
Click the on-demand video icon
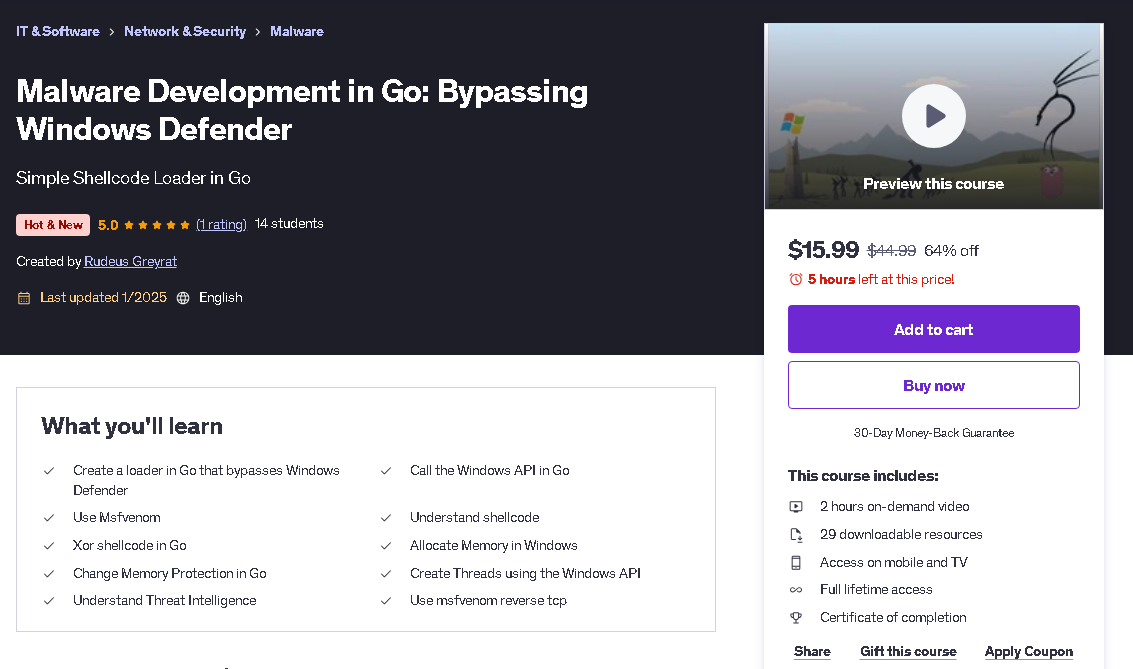[796, 506]
